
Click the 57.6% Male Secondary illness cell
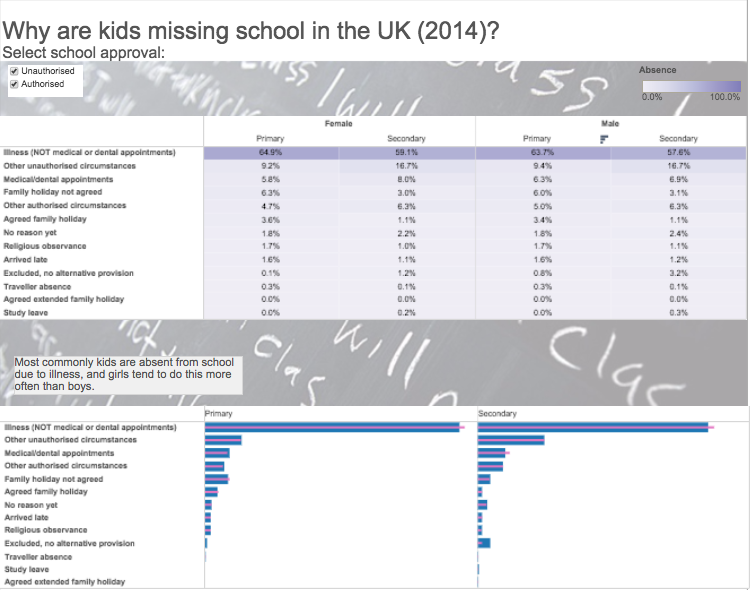(678, 152)
